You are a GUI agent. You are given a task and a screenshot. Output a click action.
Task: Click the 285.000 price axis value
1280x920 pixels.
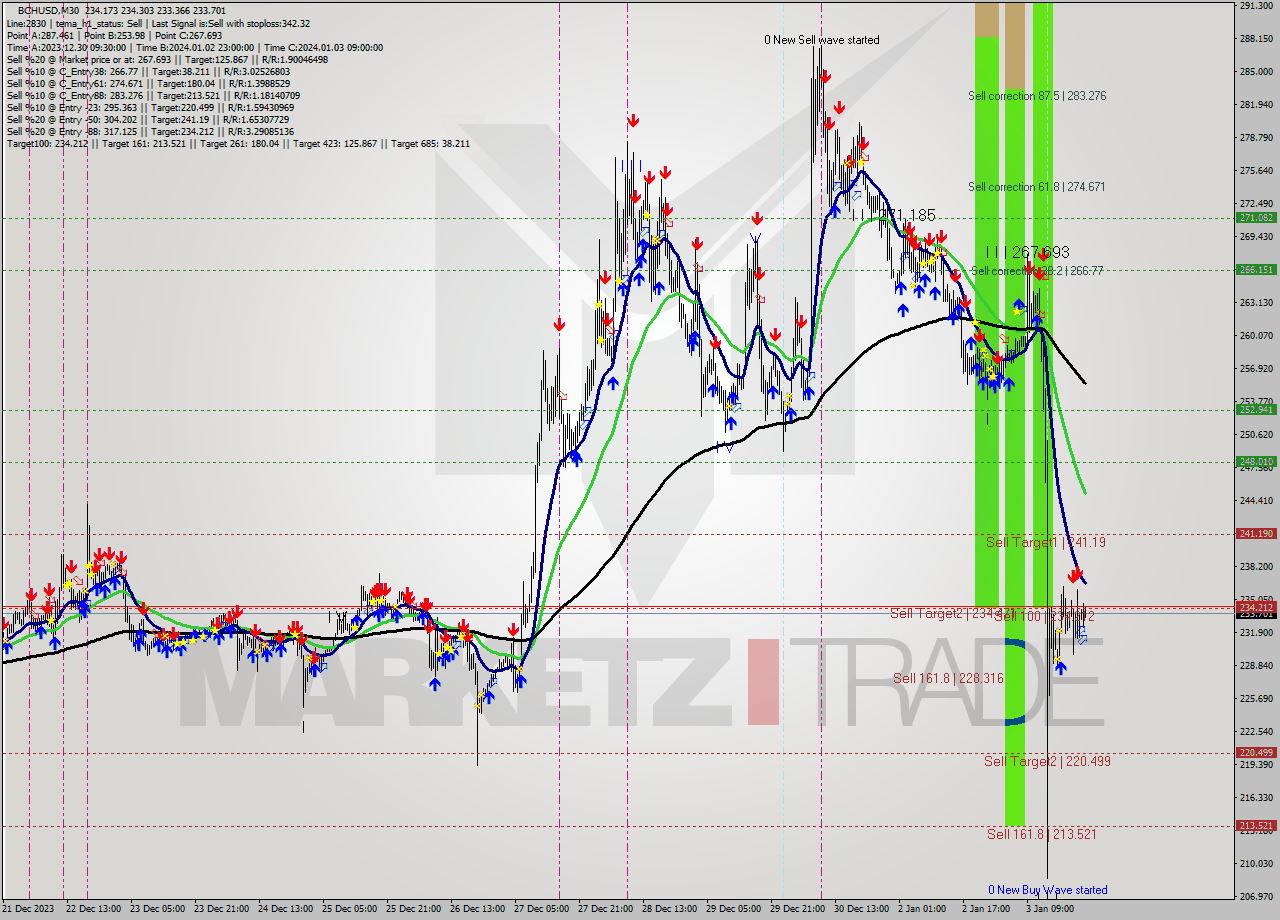point(1256,72)
